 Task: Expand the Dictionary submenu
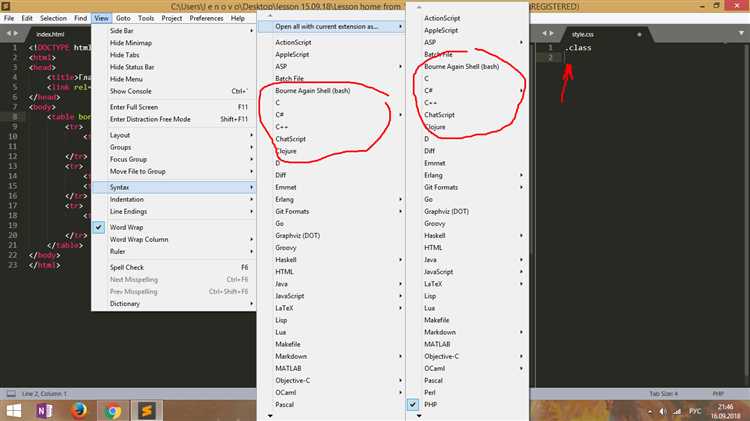125,303
